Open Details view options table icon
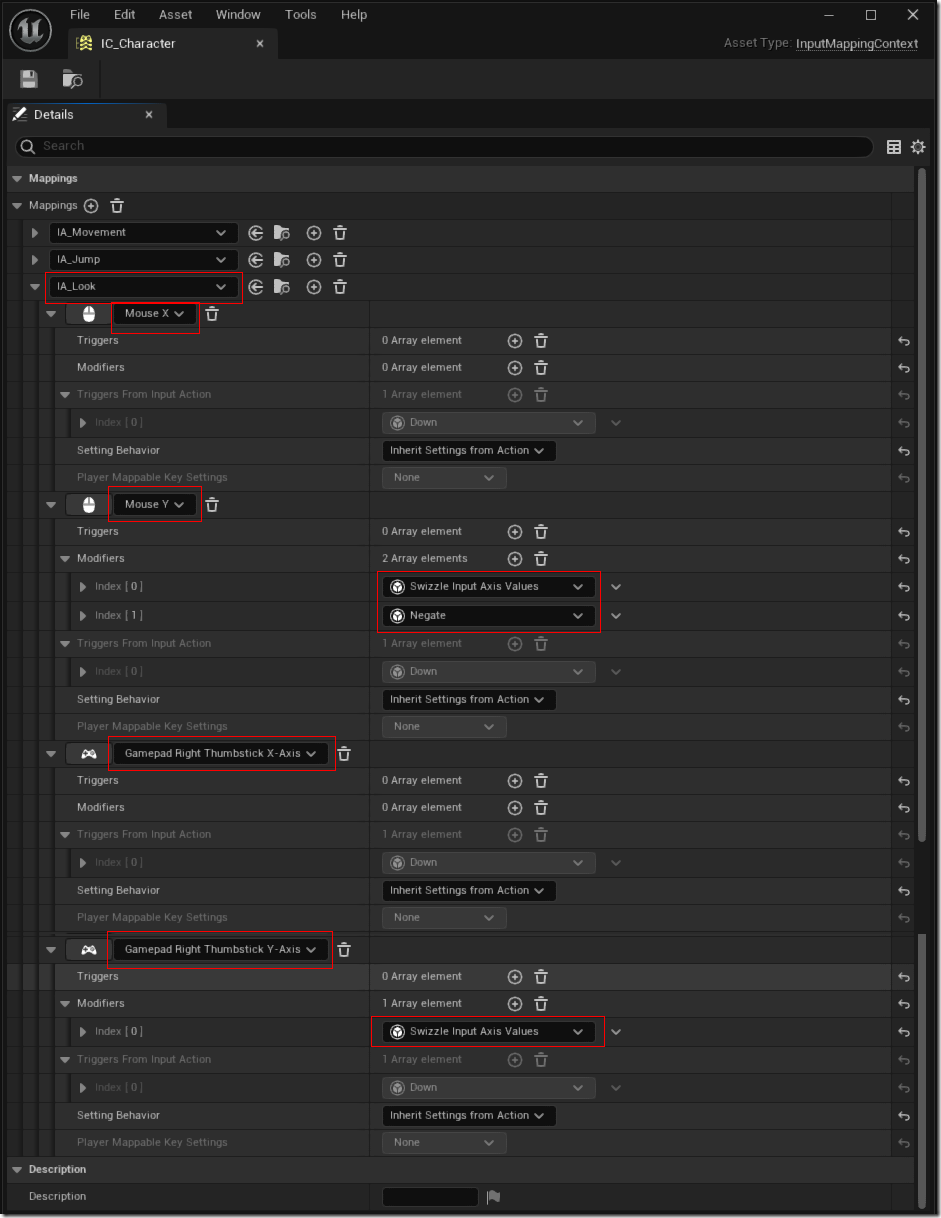 894,147
